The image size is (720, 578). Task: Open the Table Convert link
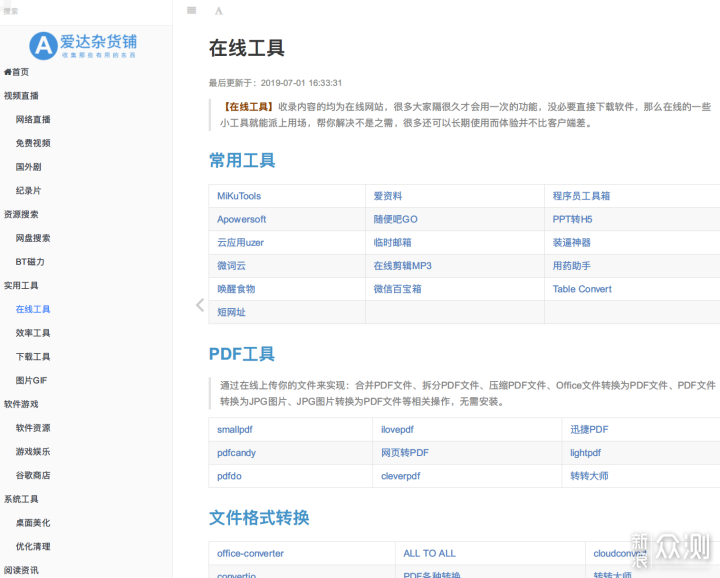pyautogui.click(x=582, y=289)
